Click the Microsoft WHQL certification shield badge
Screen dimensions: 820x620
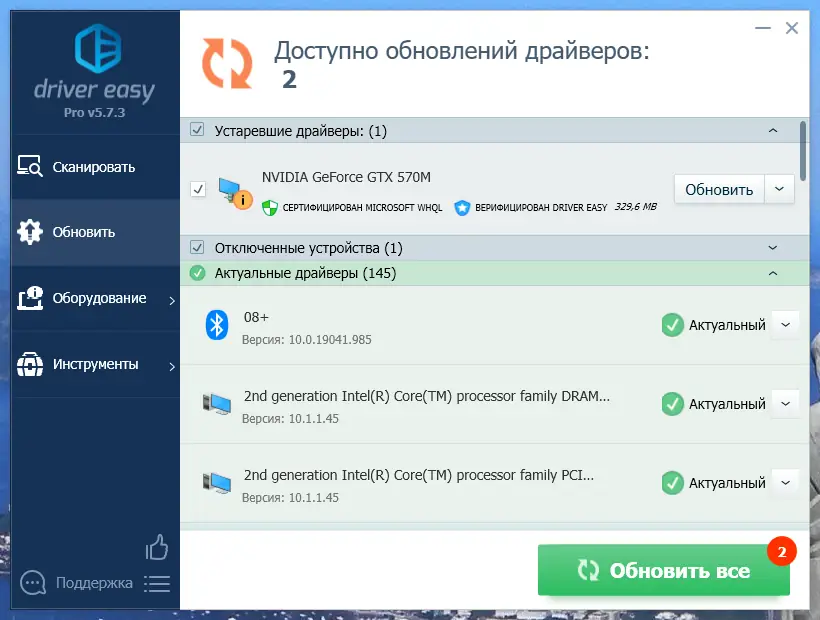268,208
